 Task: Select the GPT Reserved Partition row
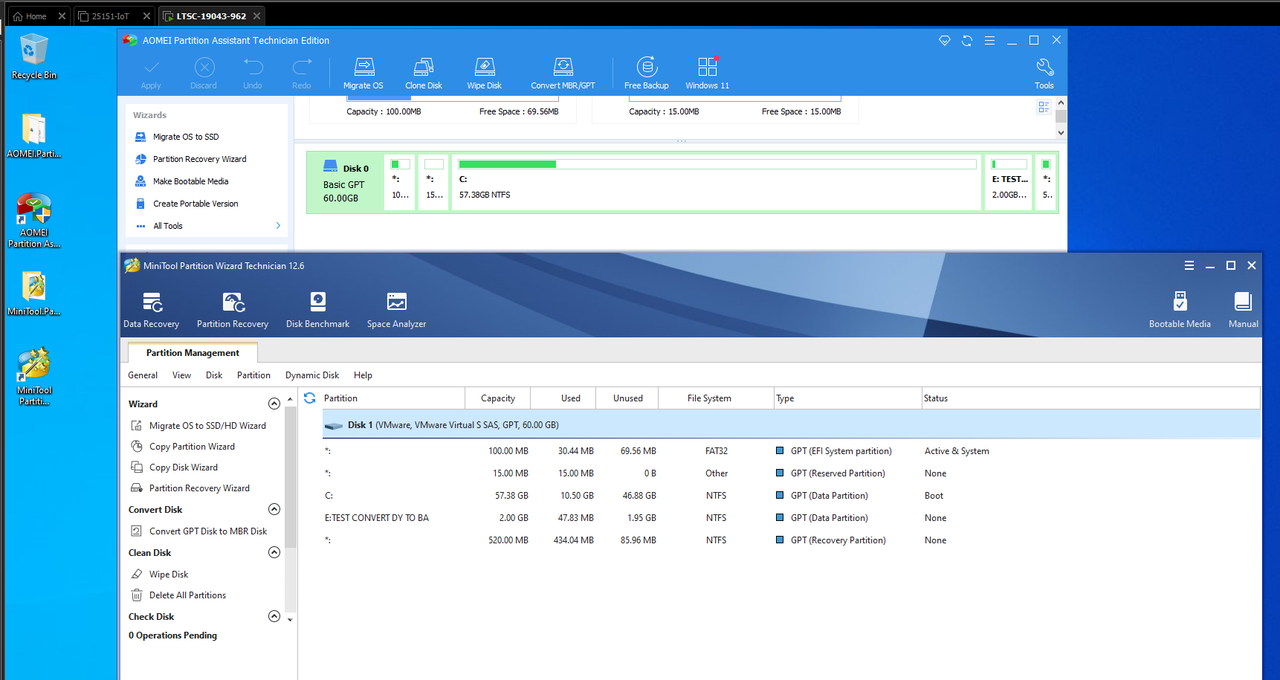790,473
